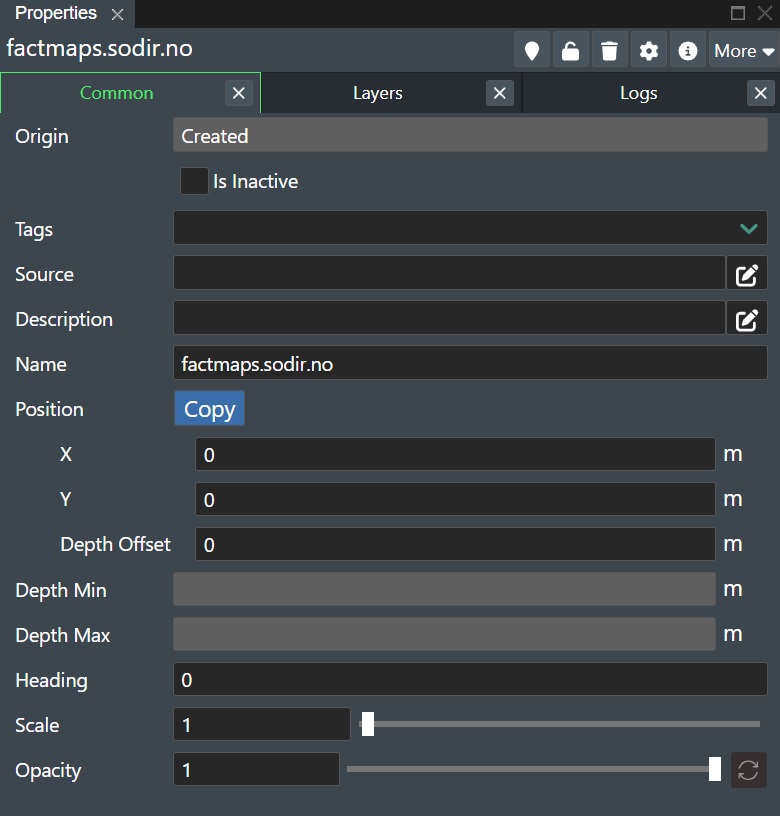
Task: Click the Y position input field
Action: point(455,499)
